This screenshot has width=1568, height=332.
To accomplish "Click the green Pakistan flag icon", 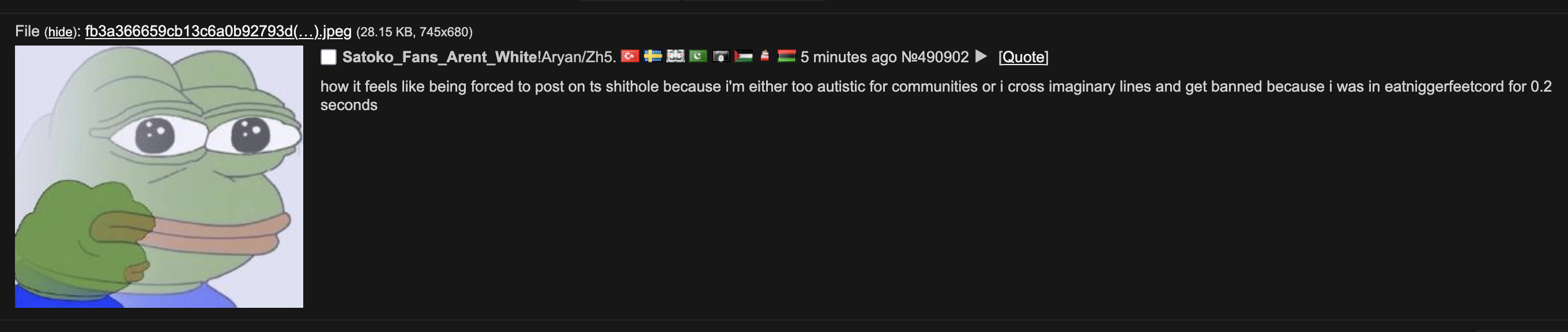I will [698, 56].
